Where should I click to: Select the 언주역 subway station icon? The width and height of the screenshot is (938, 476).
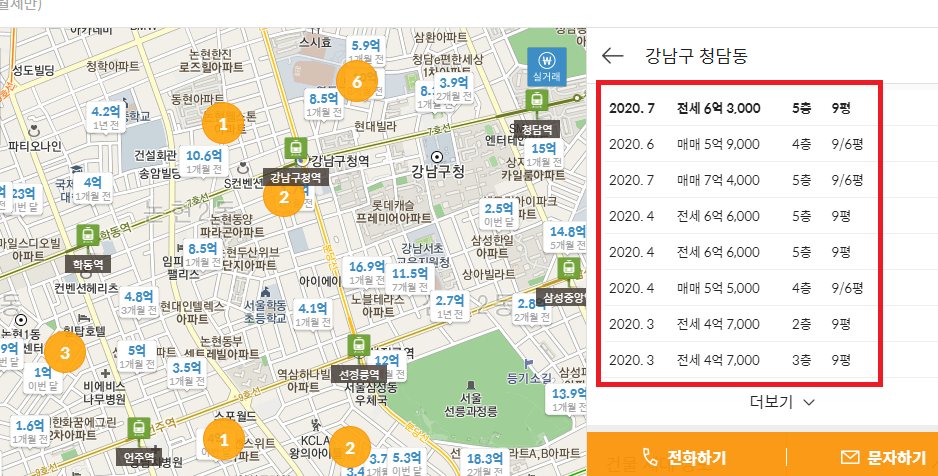(x=139, y=428)
